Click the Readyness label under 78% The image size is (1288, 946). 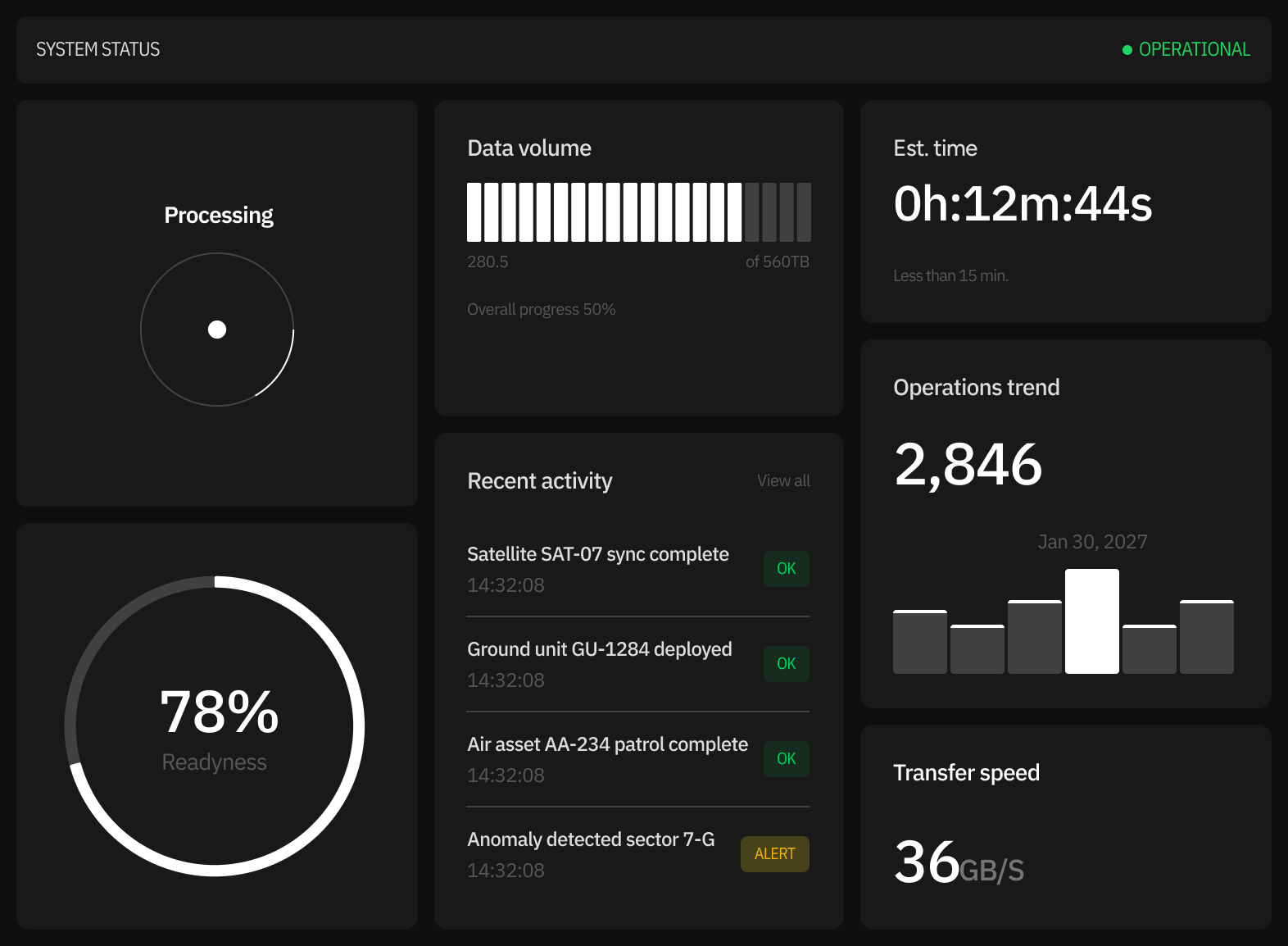tap(214, 762)
